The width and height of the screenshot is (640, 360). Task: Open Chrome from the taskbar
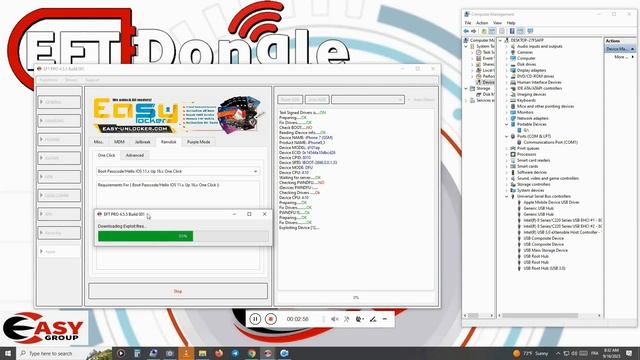pos(252,353)
